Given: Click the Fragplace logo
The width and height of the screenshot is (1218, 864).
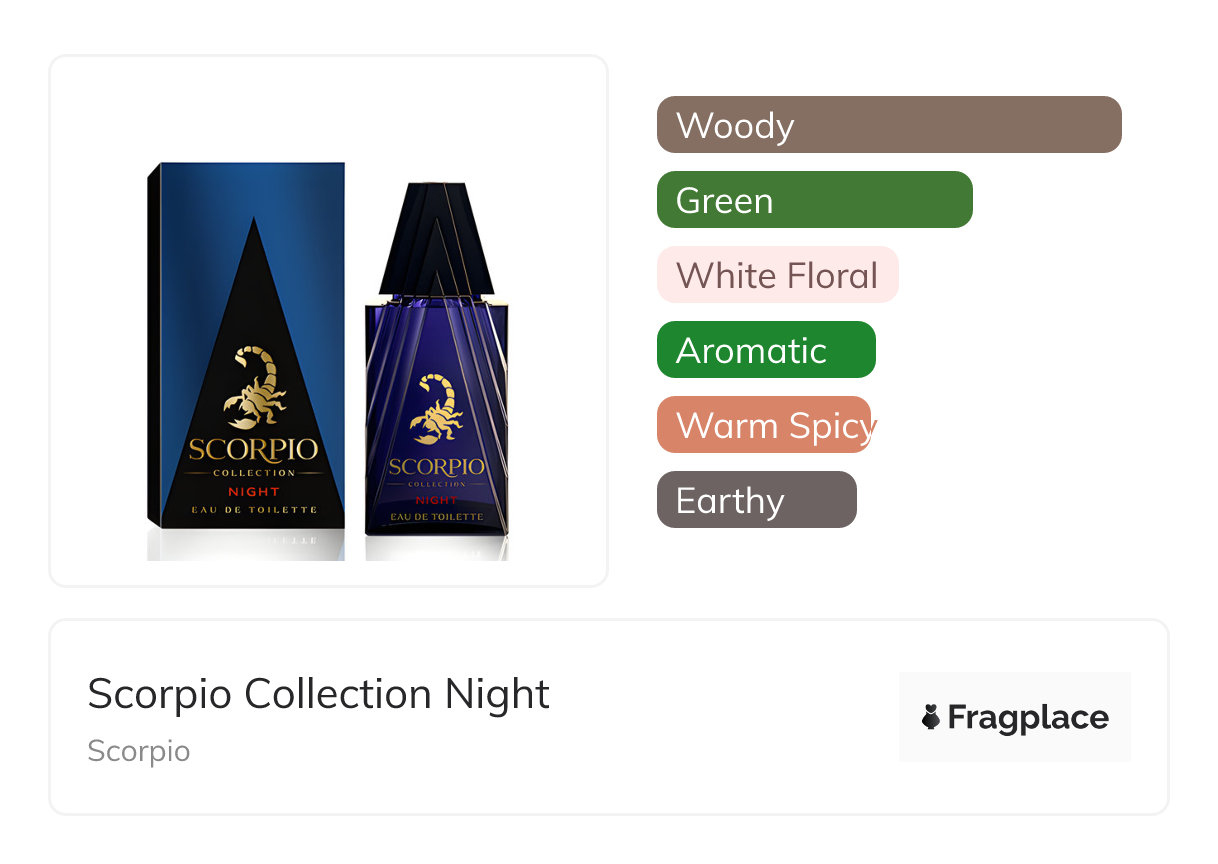Looking at the screenshot, I should tap(1014, 717).
